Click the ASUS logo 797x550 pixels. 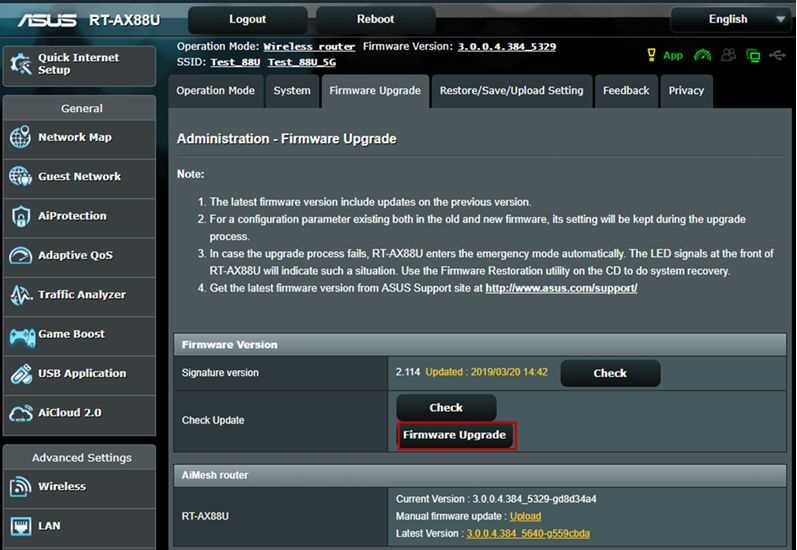click(47, 20)
